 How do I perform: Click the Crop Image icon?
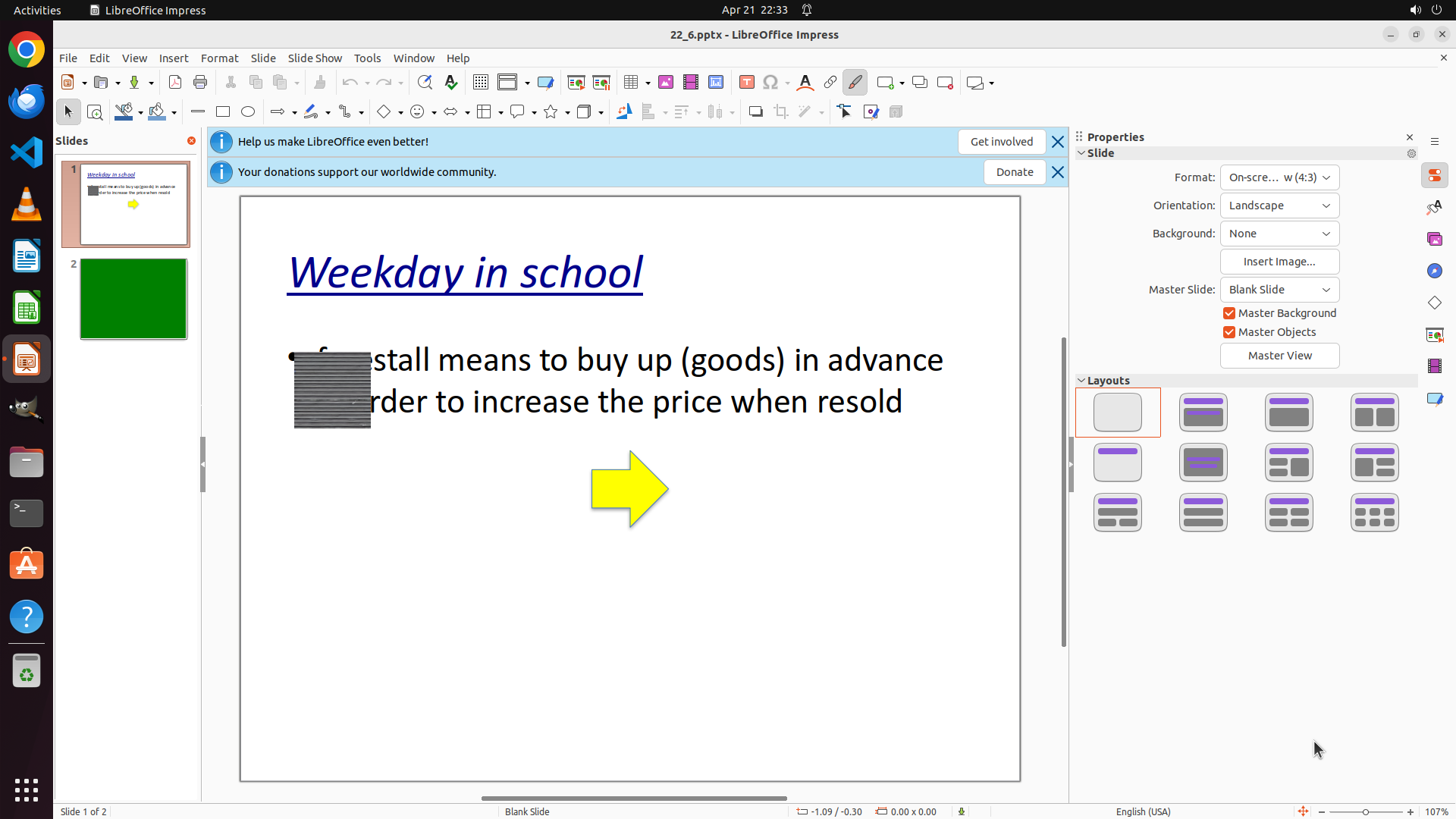(781, 111)
